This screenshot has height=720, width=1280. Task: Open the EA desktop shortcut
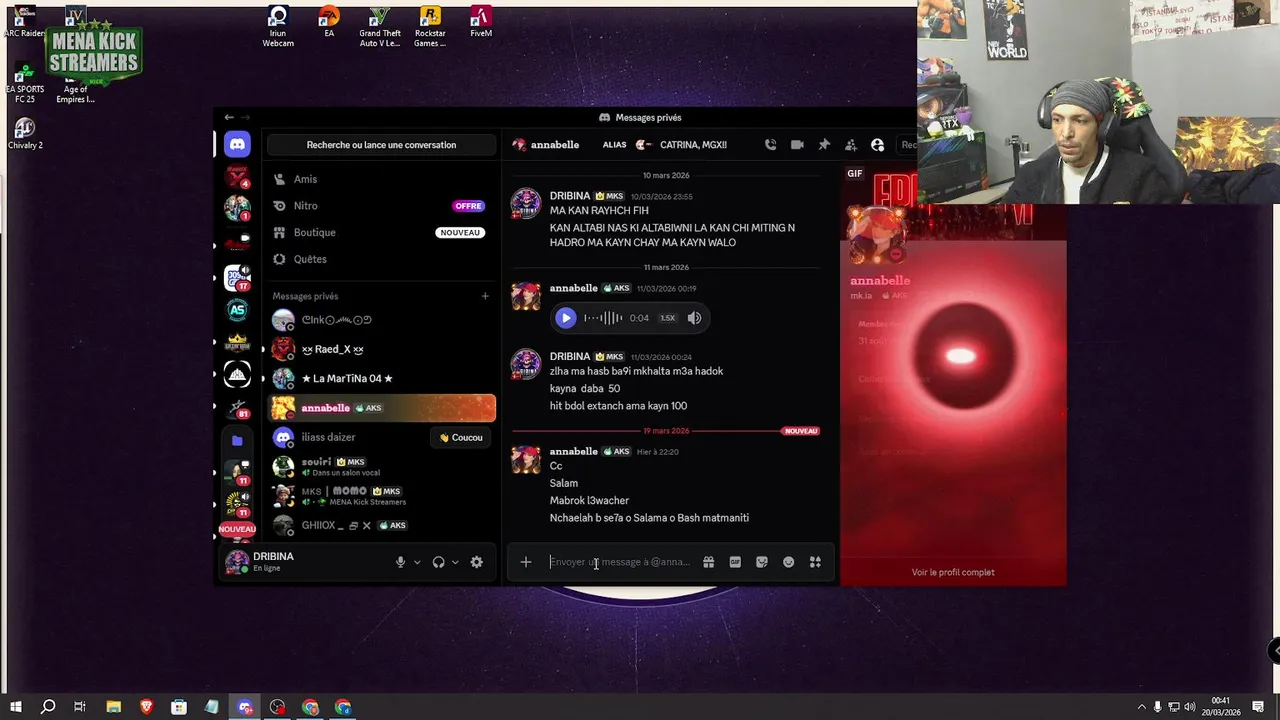[x=329, y=23]
